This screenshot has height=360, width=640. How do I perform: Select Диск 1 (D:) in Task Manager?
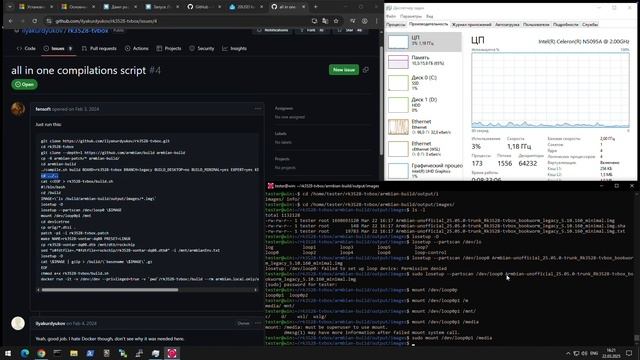[423, 104]
